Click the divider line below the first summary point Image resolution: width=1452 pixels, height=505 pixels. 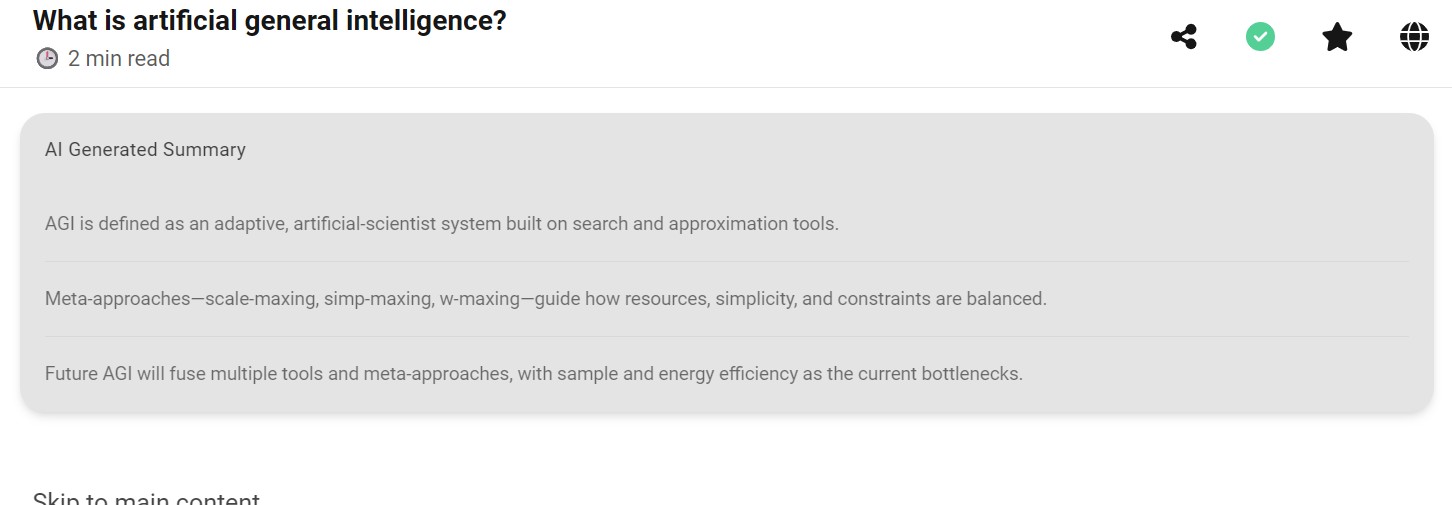coord(726,262)
